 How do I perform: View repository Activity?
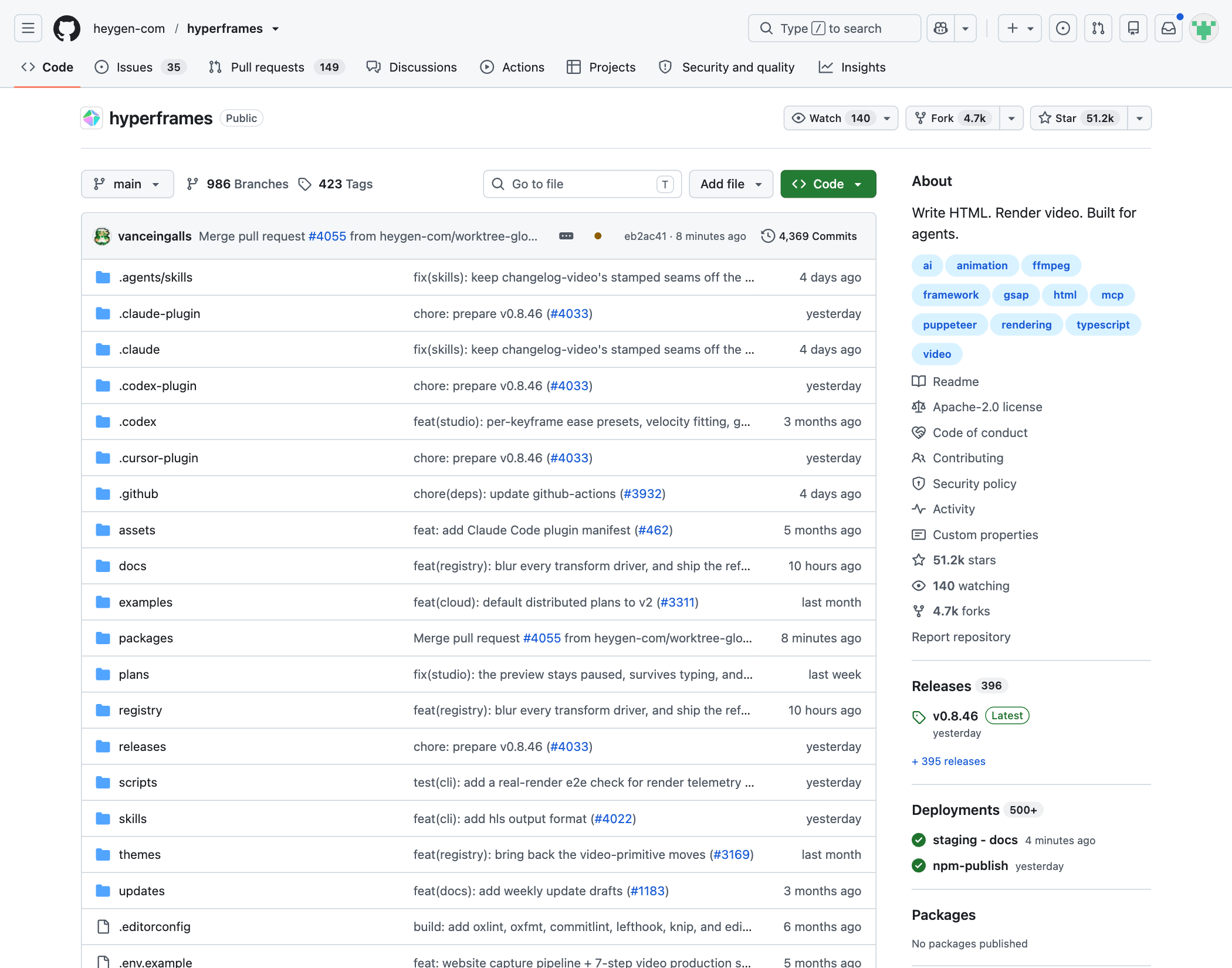[943, 509]
